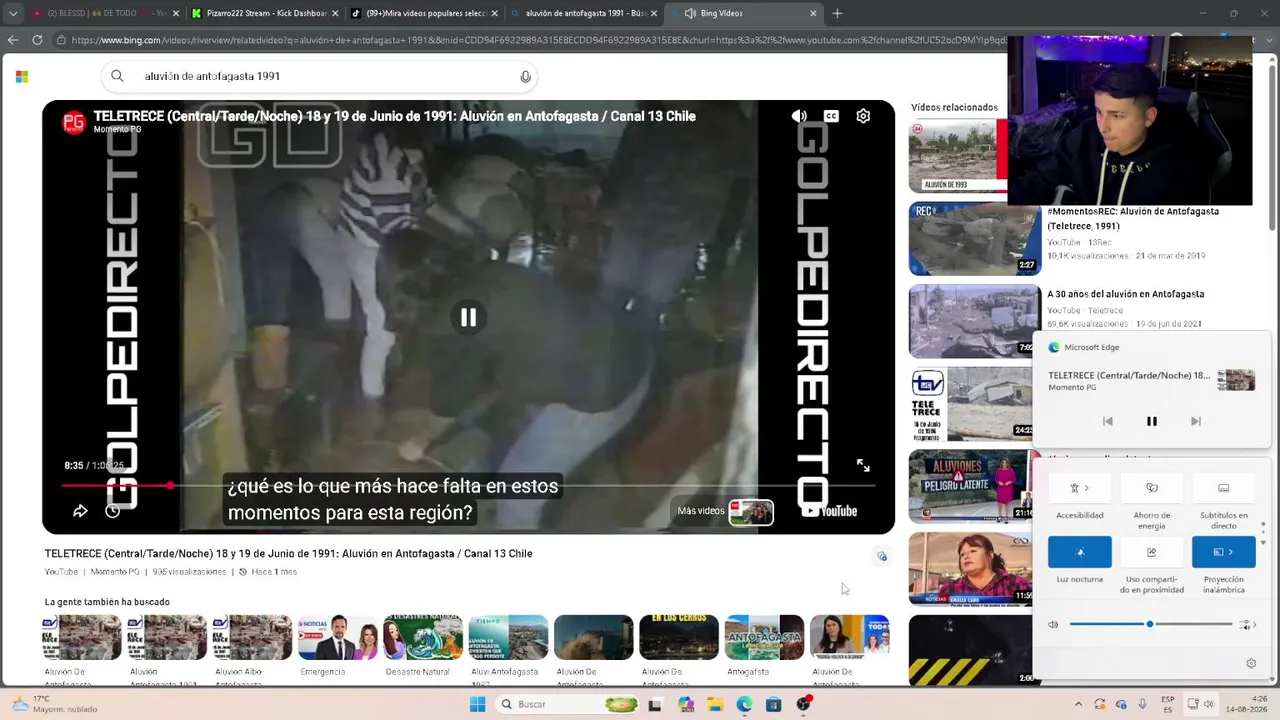Seek on the red video progress bar

click(468, 486)
